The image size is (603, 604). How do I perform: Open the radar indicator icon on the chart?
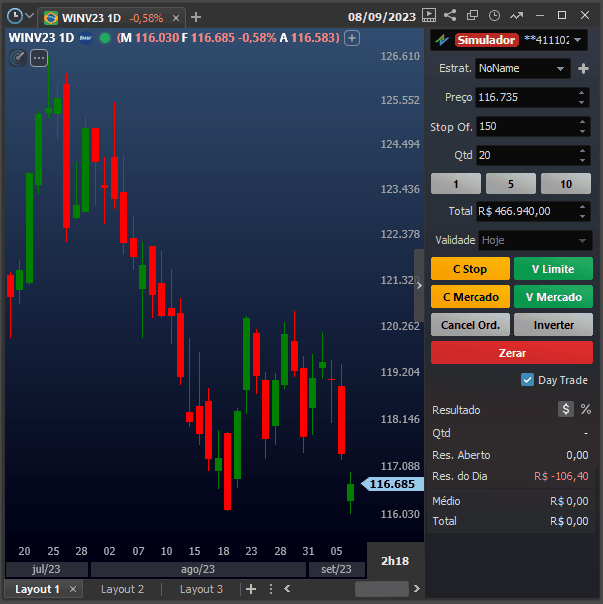[18, 58]
